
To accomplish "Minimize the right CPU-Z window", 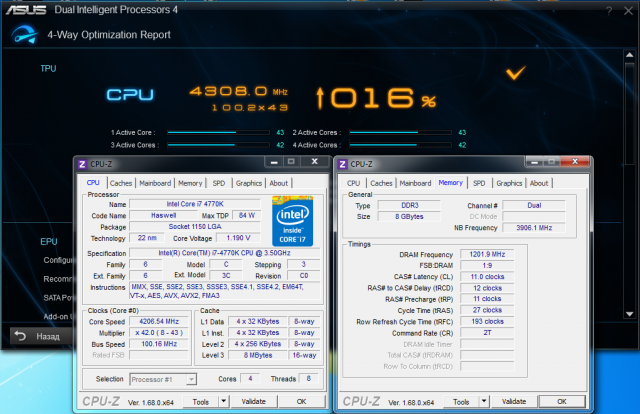I will [534, 162].
